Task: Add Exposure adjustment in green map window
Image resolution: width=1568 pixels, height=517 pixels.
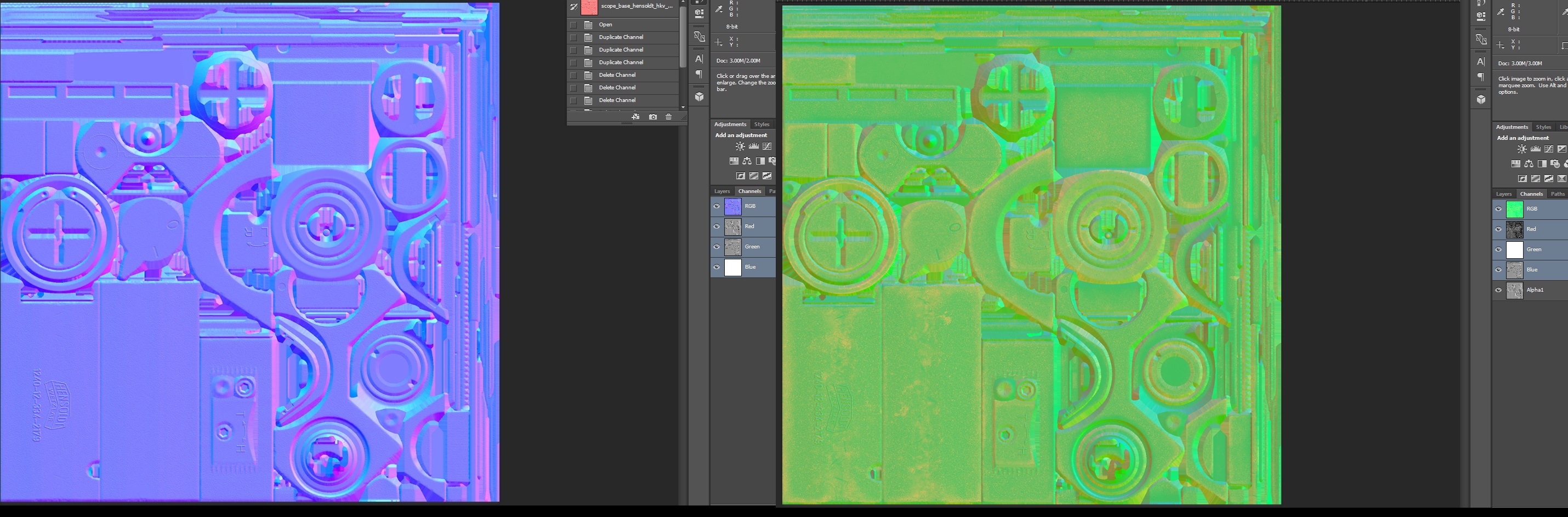Action: click(x=1562, y=149)
